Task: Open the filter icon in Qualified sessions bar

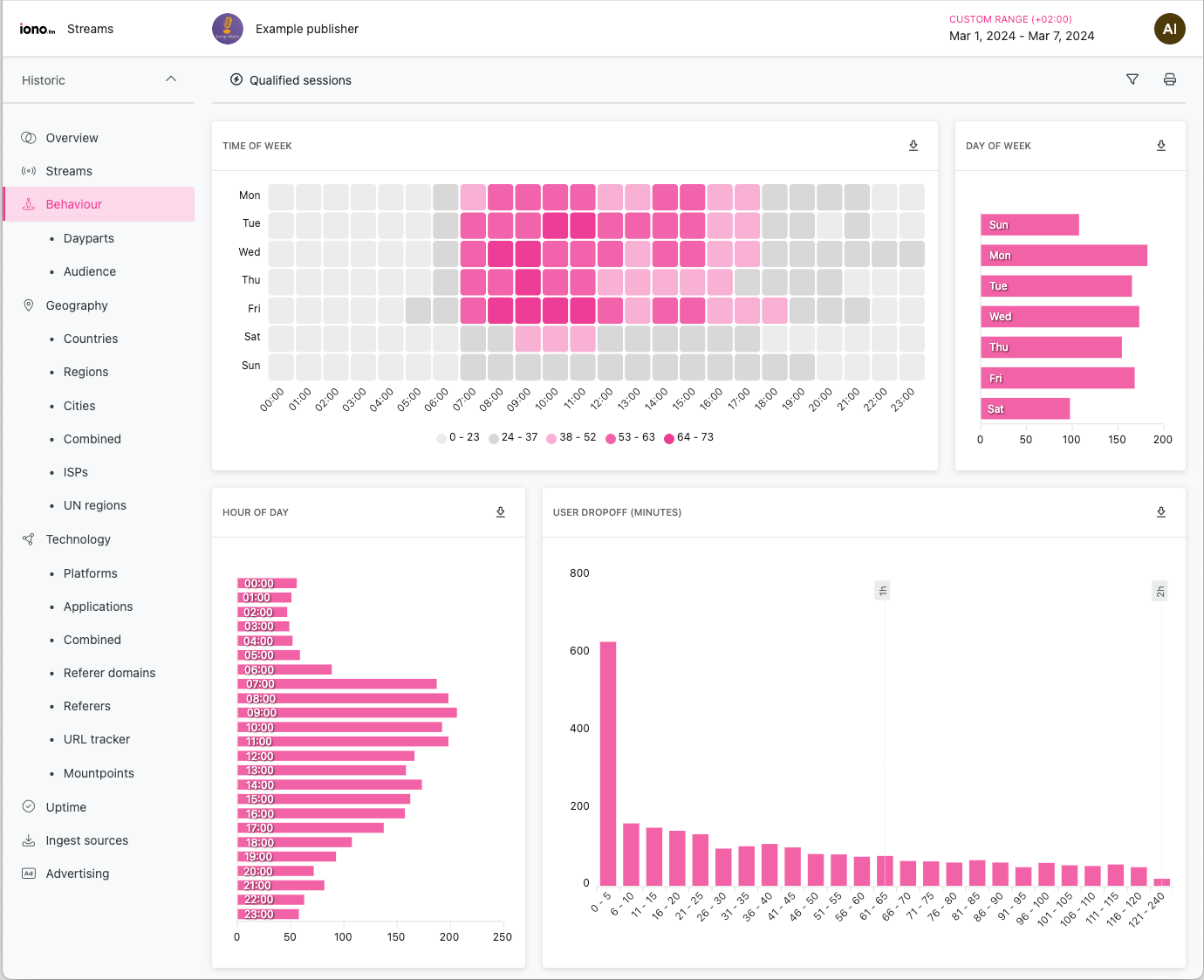Action: (x=1132, y=79)
